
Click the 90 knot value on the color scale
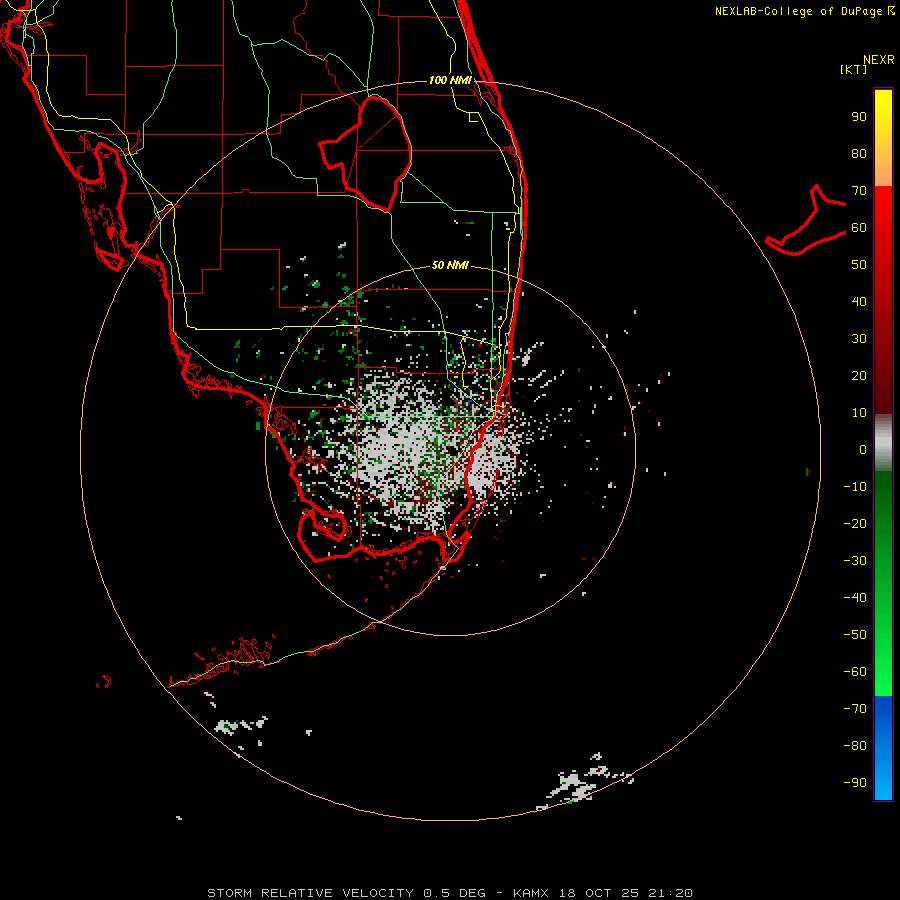(x=859, y=117)
